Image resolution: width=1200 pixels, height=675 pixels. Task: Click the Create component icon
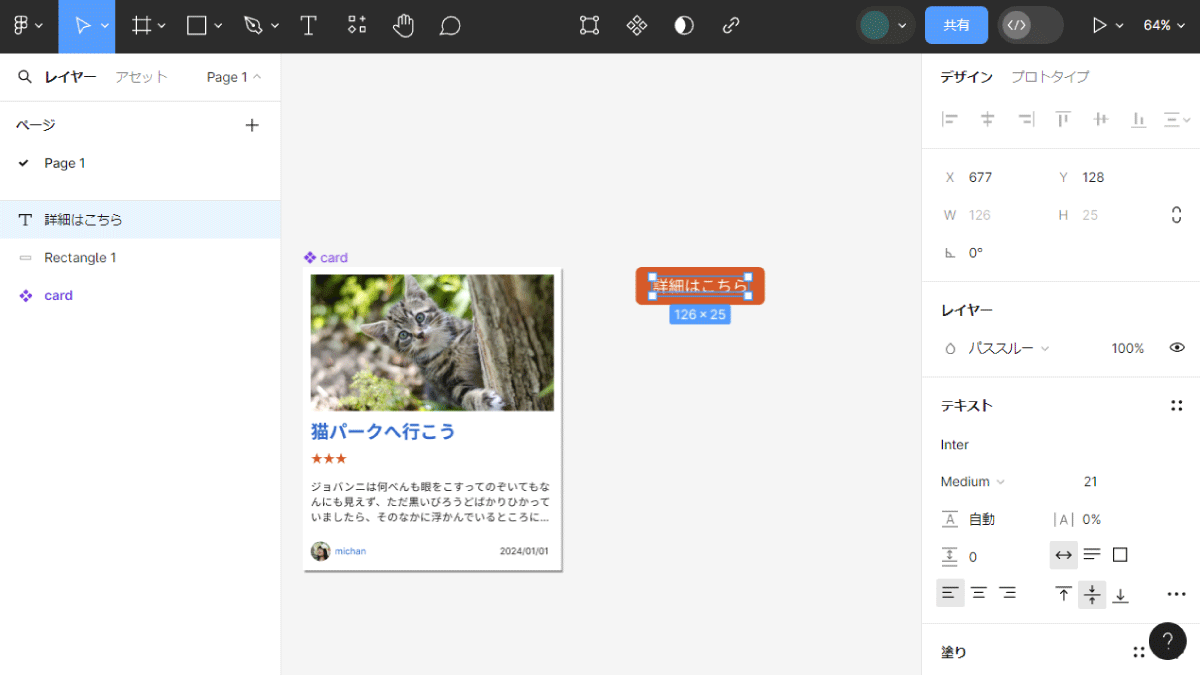637,26
